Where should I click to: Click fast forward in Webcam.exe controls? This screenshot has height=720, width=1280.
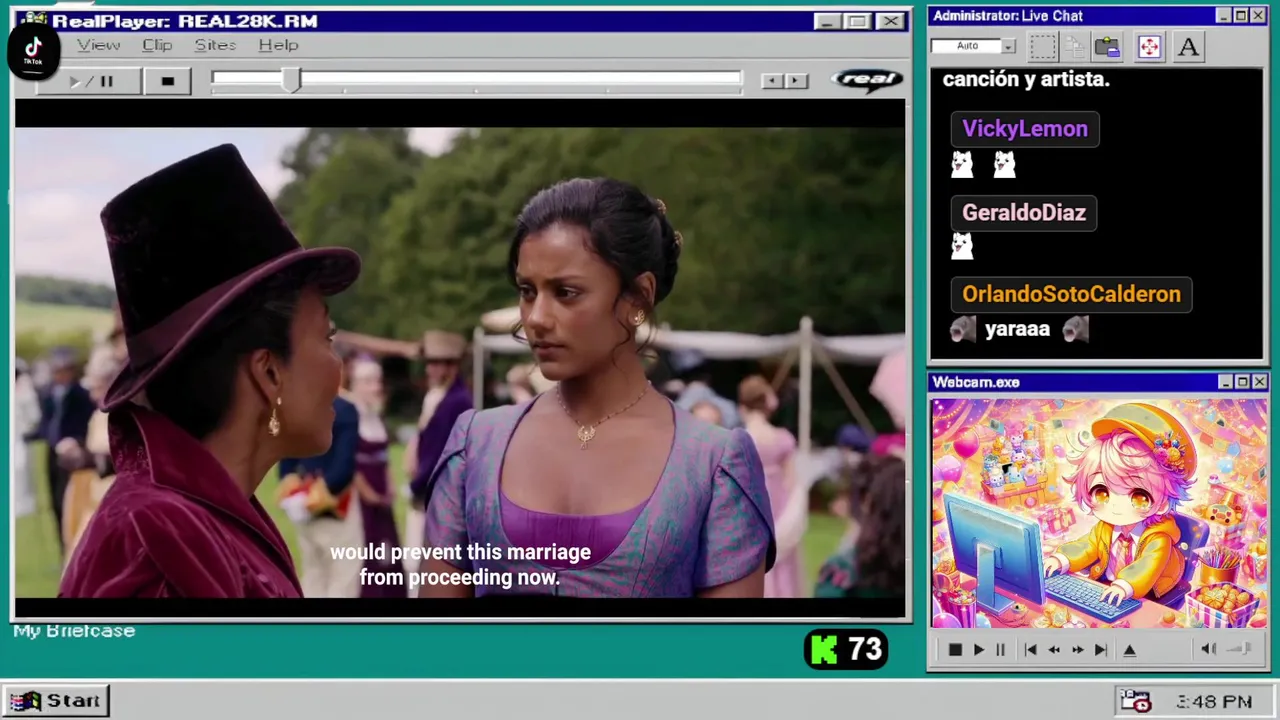pyautogui.click(x=1077, y=650)
